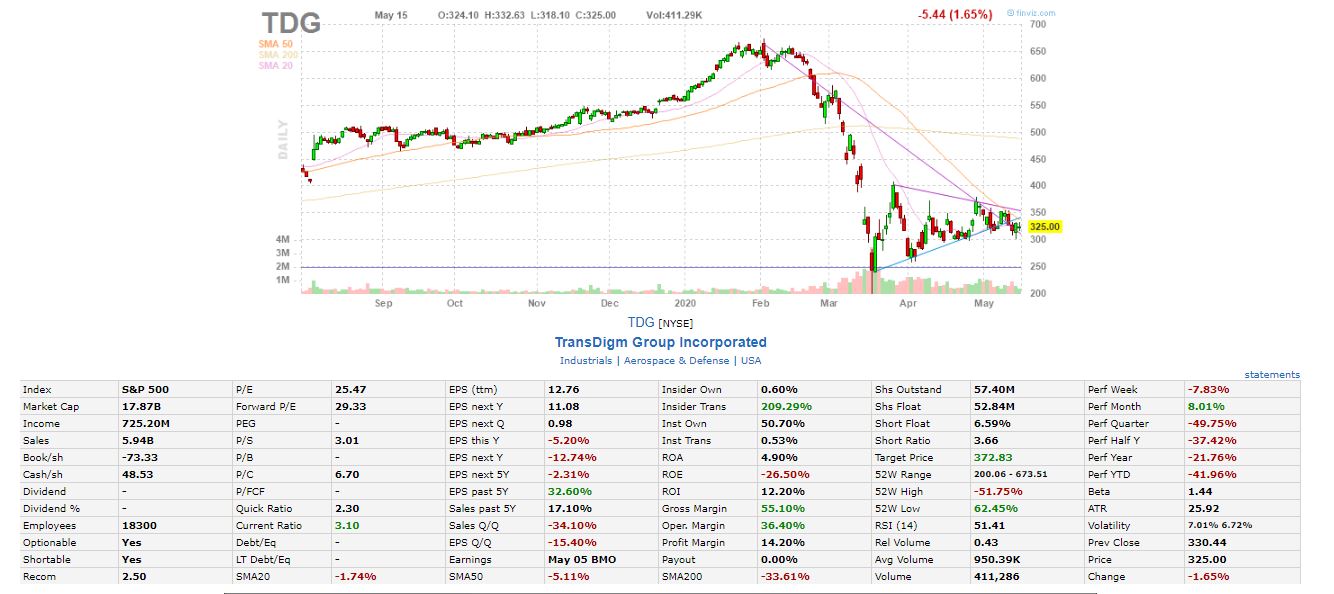Click the yellow 325.00 current price tag
Image resolution: width=1334 pixels, height=594 pixels.
click(x=1044, y=227)
